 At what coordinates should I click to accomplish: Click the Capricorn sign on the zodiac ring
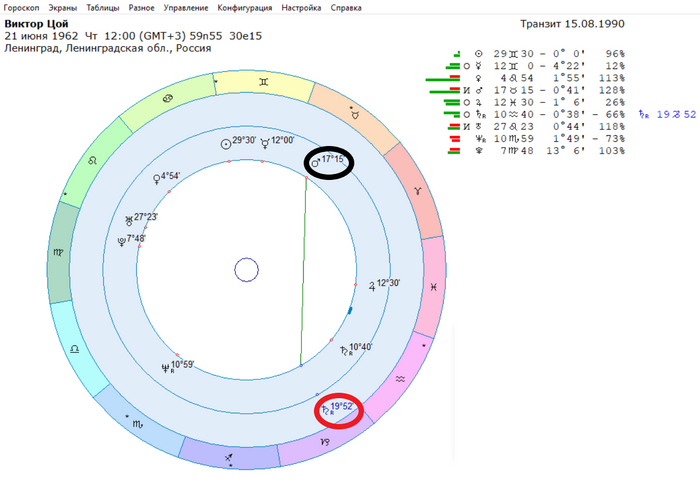point(325,442)
